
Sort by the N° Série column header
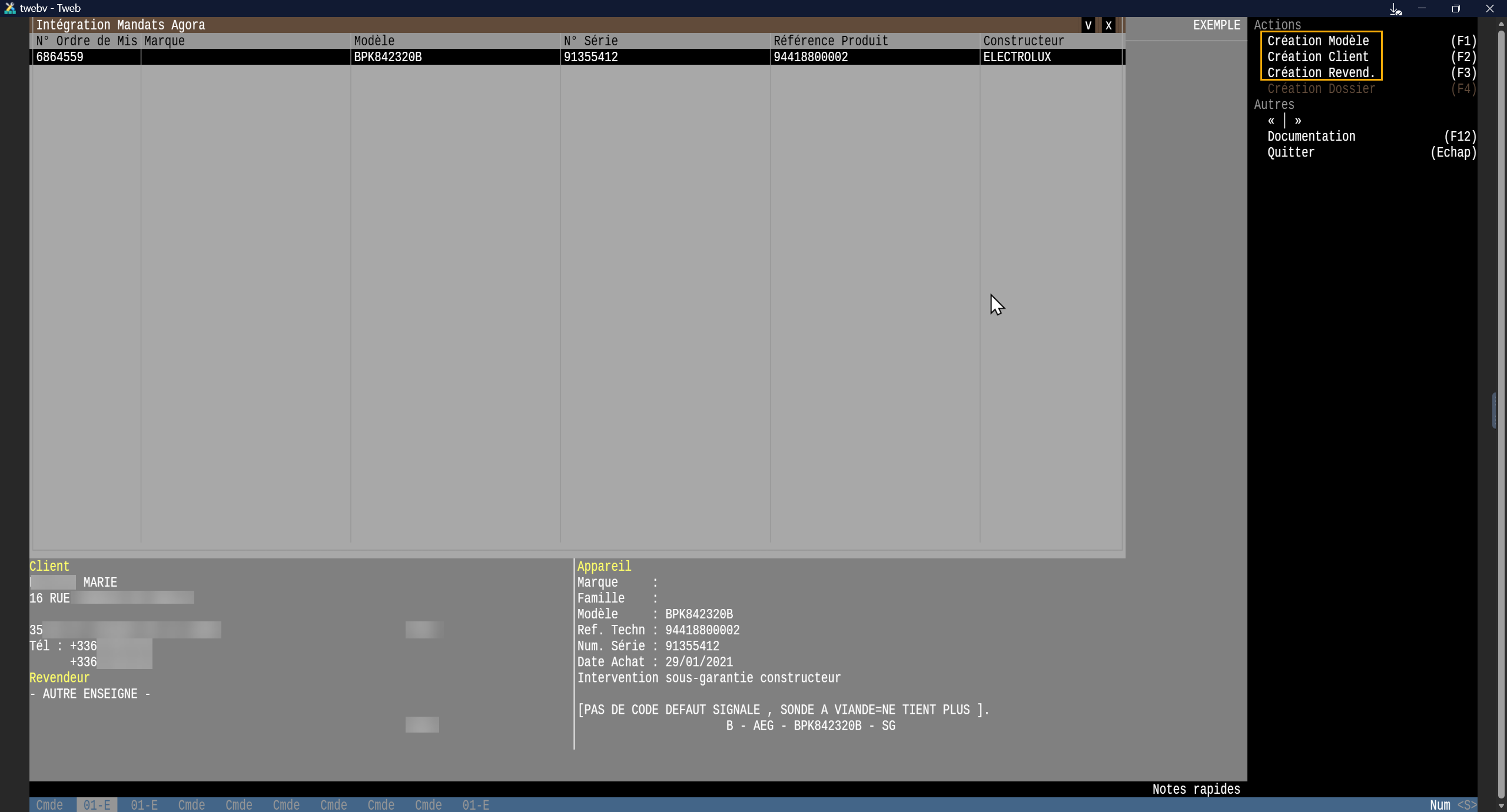(590, 41)
